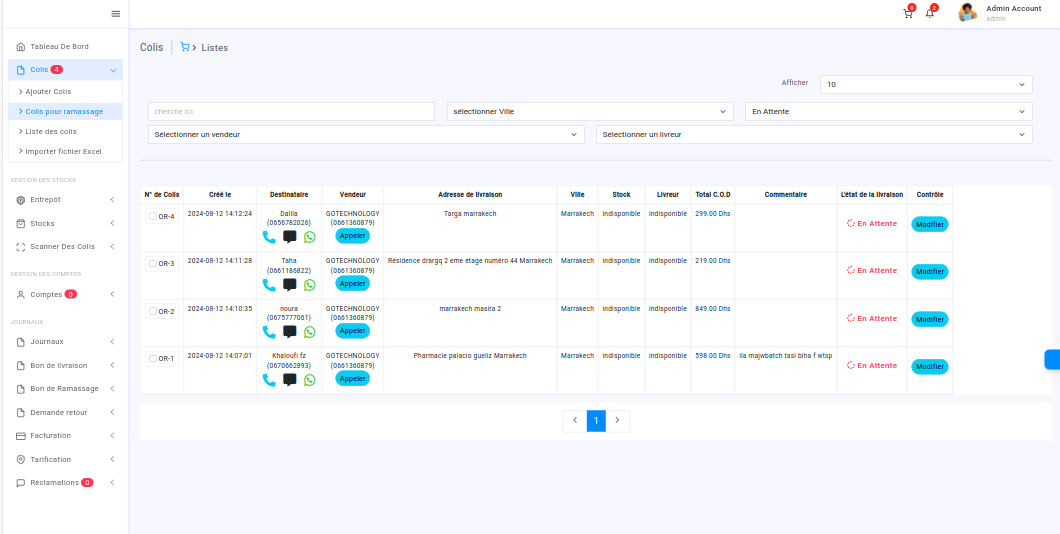Click the admin account avatar

967,13
